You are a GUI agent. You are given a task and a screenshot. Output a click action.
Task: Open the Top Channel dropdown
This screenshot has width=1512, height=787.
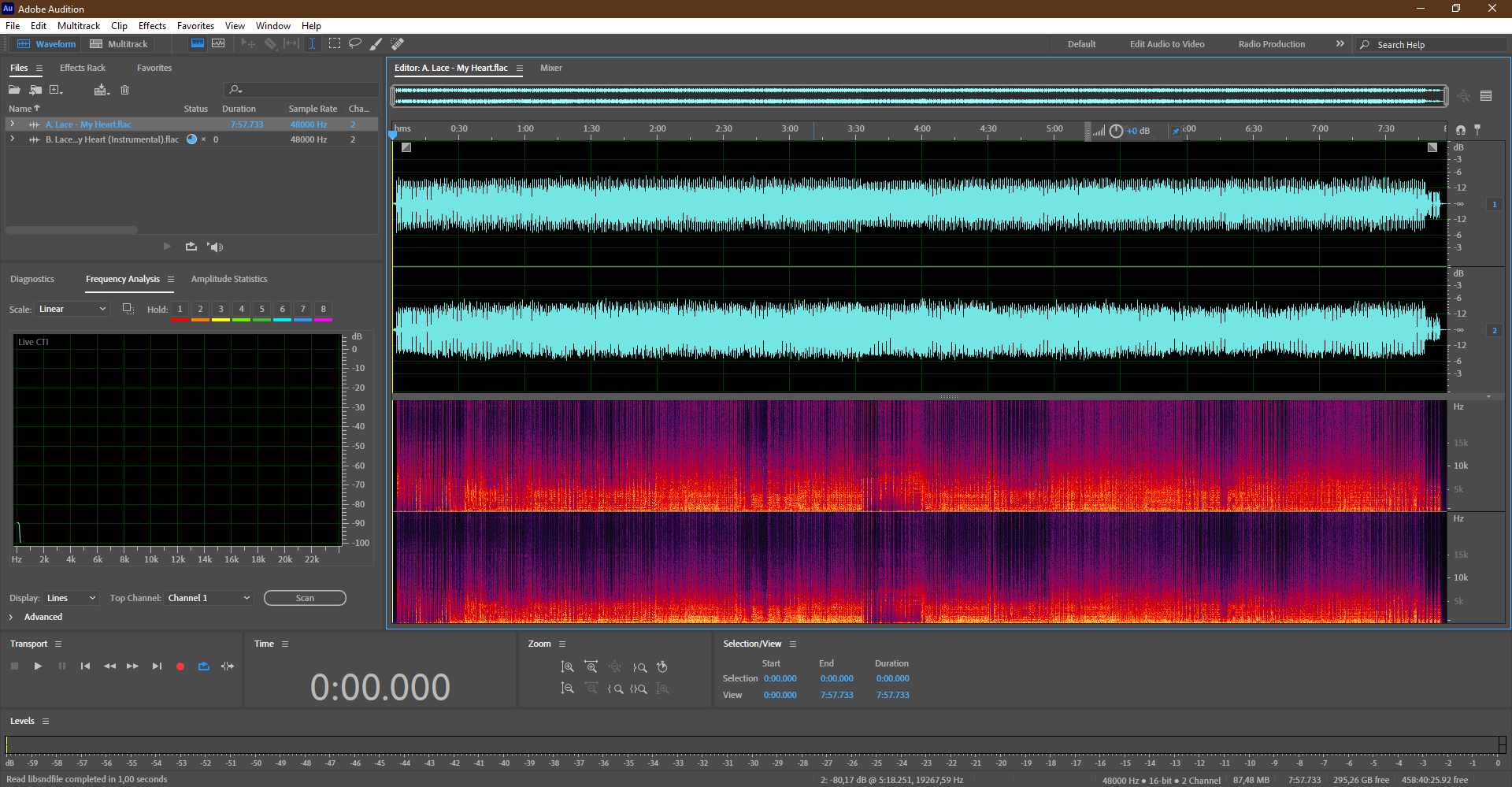click(209, 598)
